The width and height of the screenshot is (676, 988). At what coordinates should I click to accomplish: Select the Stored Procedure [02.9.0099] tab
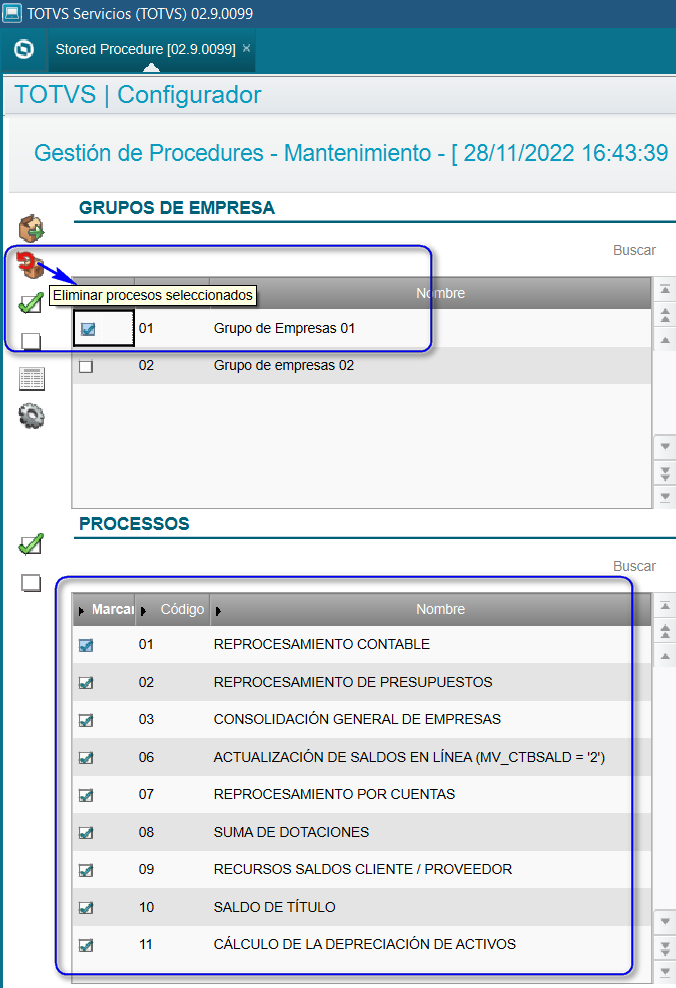(146, 49)
